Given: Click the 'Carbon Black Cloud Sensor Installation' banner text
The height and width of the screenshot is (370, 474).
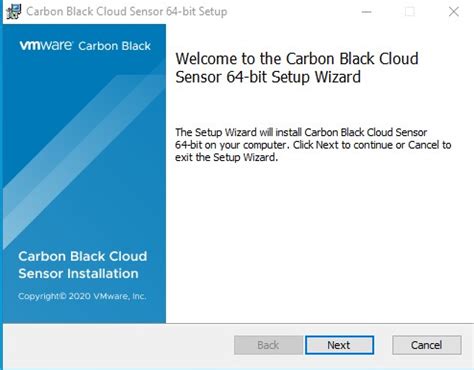Looking at the screenshot, I should [83, 265].
